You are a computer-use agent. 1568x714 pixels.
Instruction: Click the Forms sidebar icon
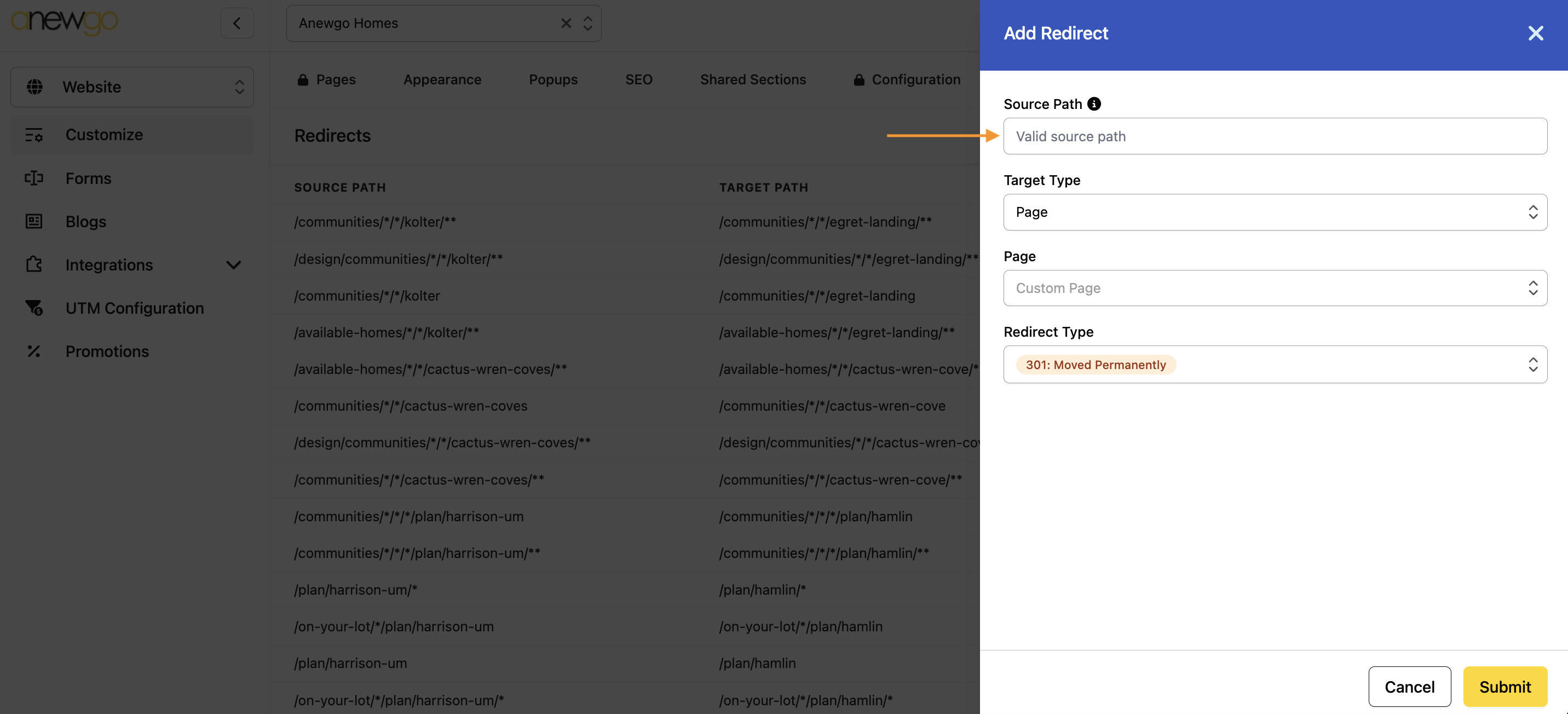coord(34,178)
